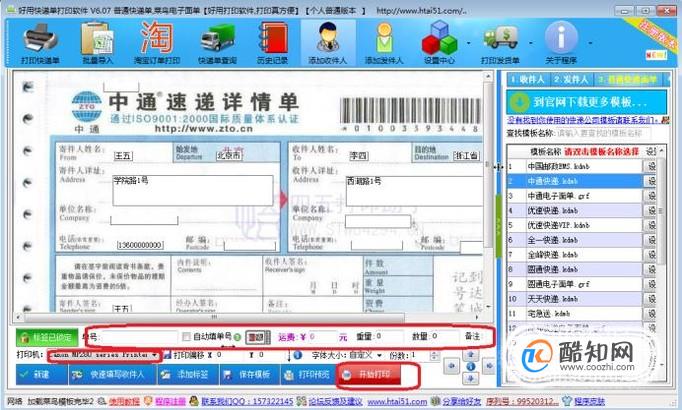Focus 打印偏移 X offset field

(229, 355)
